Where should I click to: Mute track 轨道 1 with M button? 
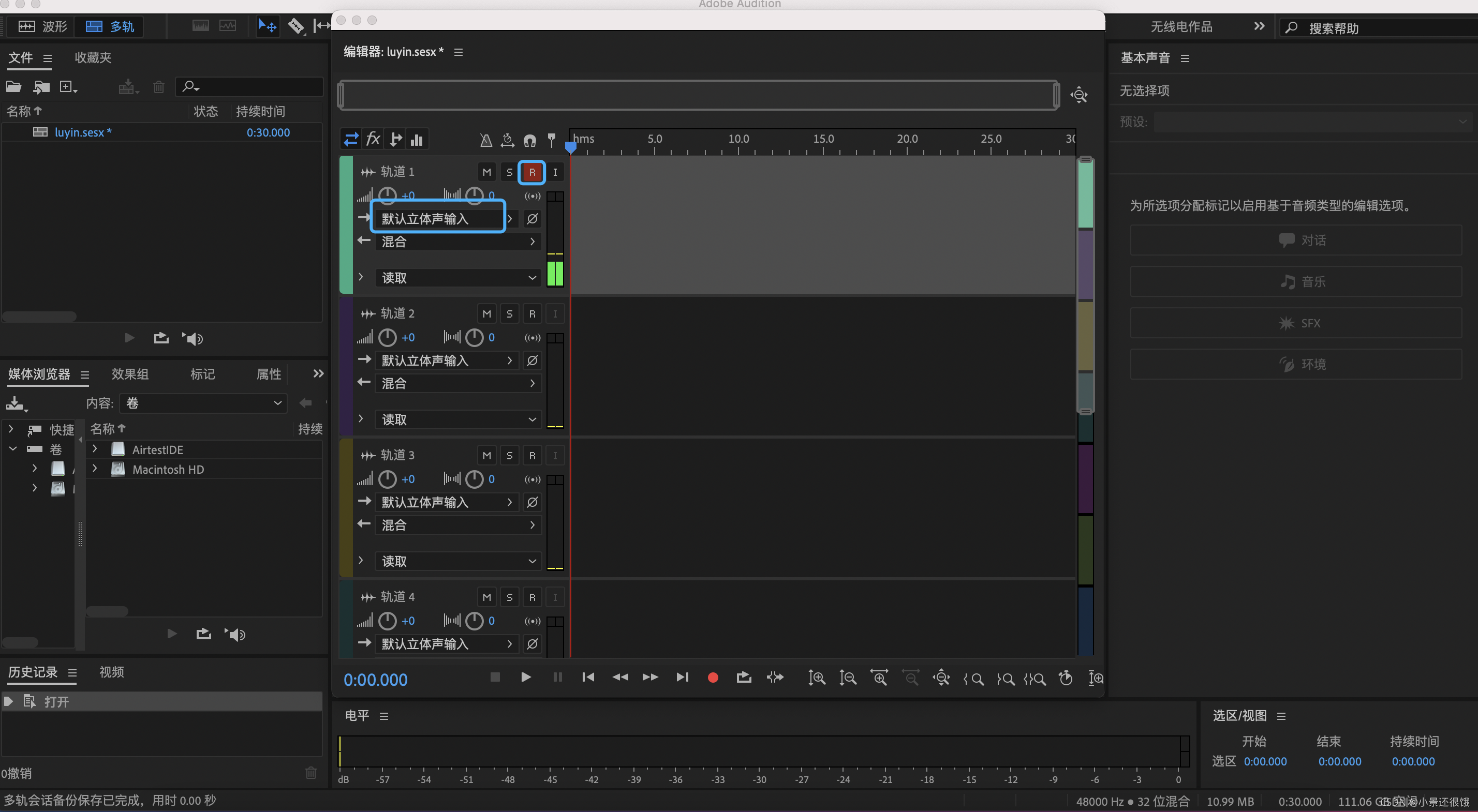tap(486, 172)
